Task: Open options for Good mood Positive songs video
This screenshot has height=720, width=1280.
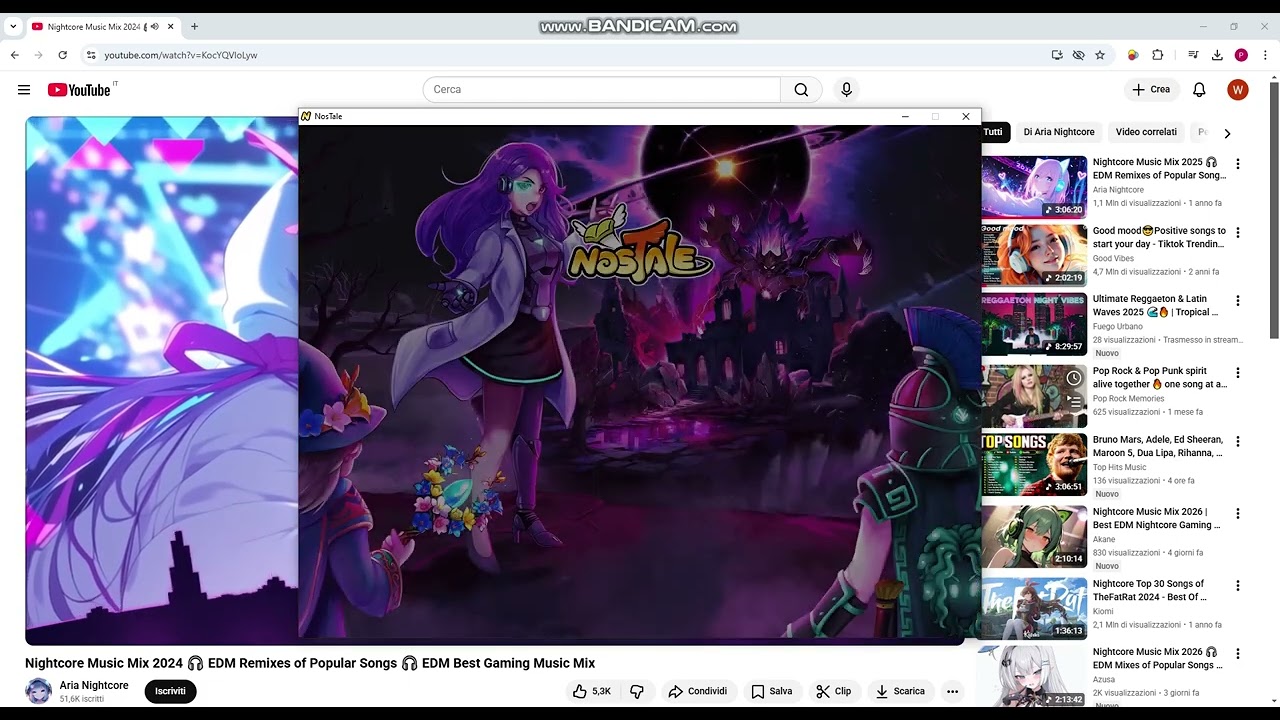Action: click(1238, 233)
